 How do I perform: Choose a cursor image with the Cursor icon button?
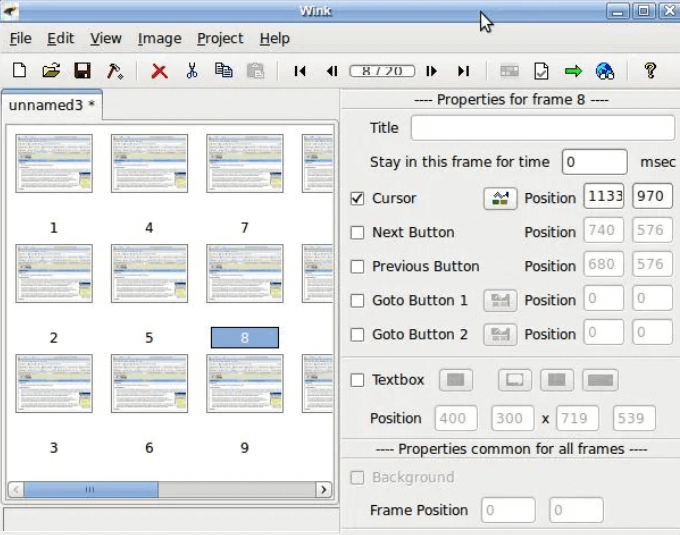point(500,198)
